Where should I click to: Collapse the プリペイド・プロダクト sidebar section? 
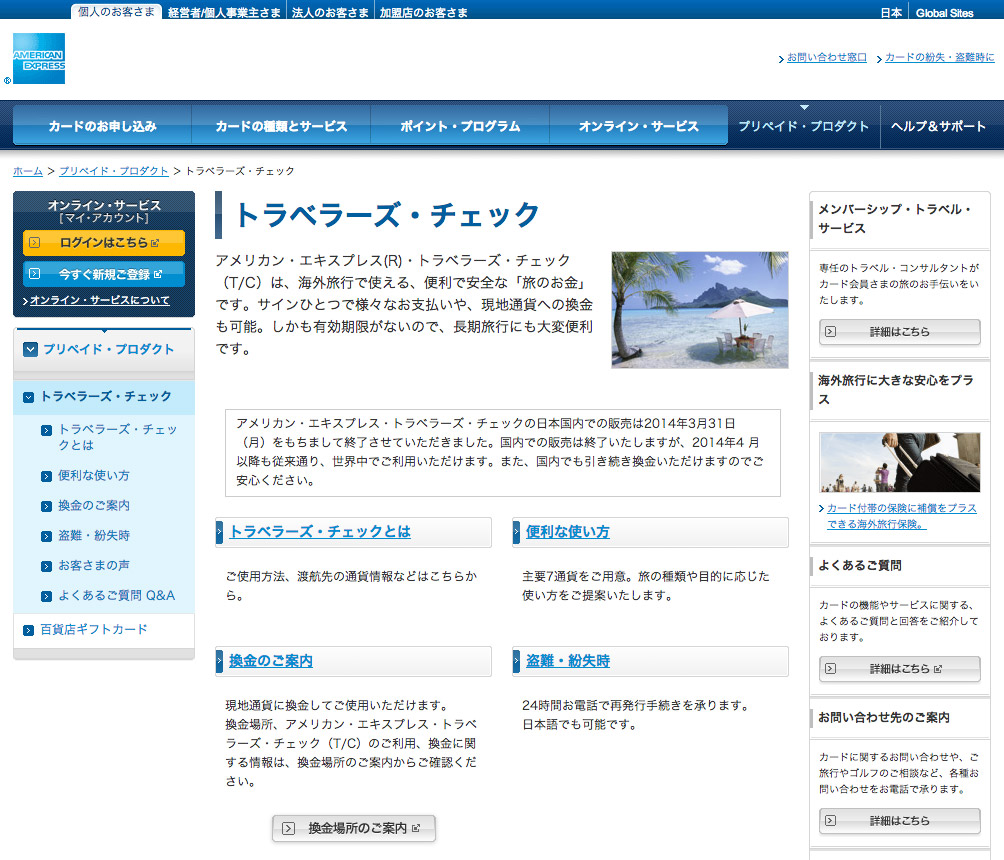[x=30, y=349]
